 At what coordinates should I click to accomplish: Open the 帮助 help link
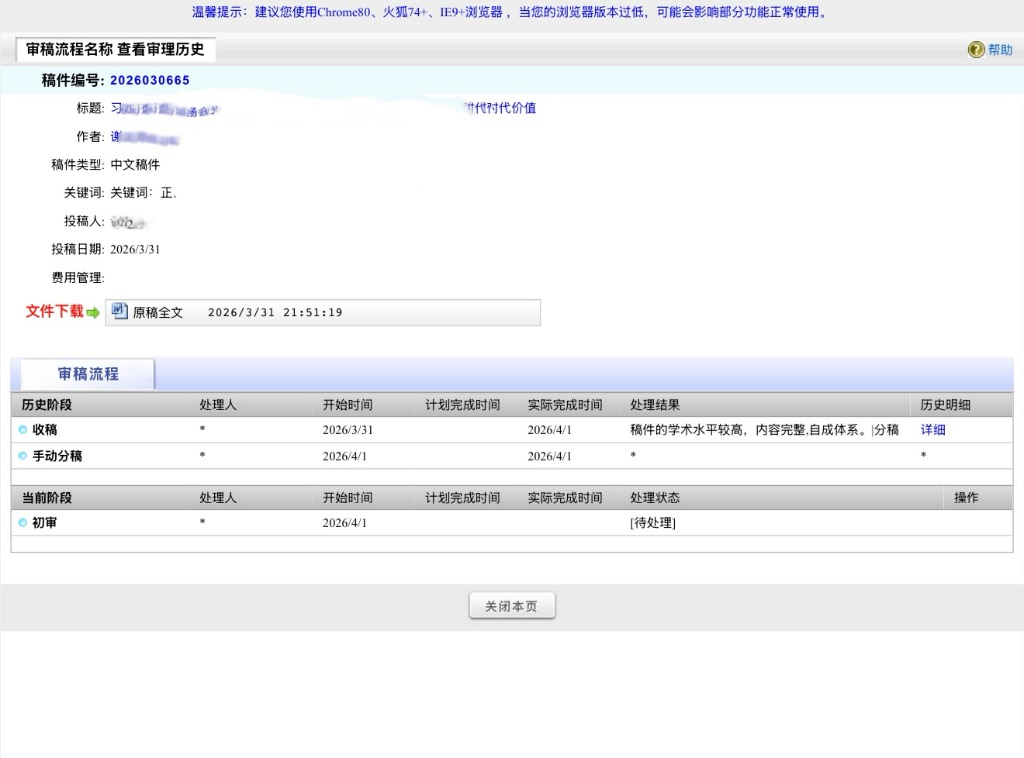point(1000,50)
